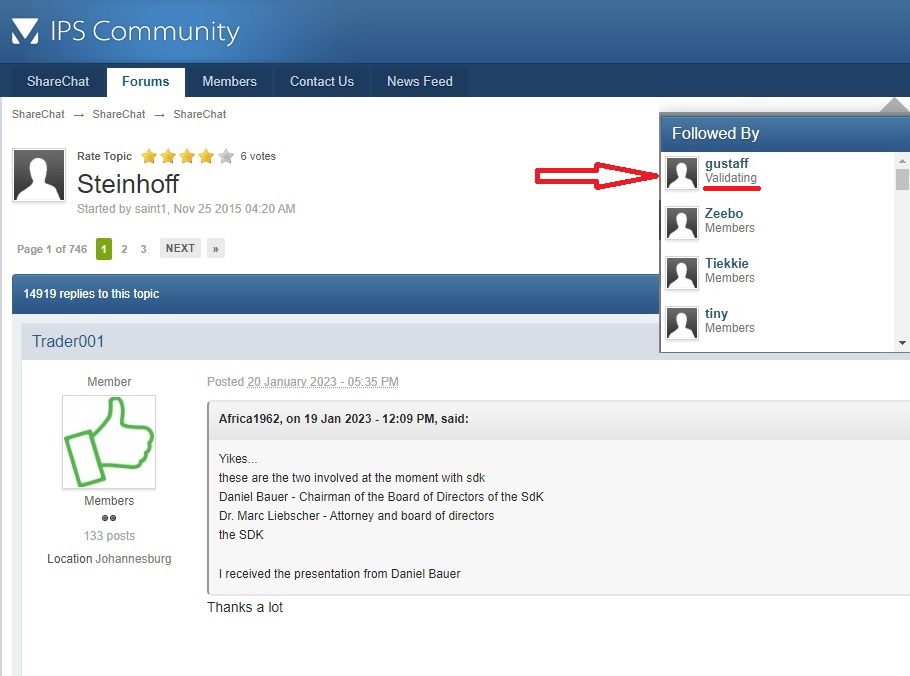Open gustaff's profile in Followed By list

tap(726, 163)
